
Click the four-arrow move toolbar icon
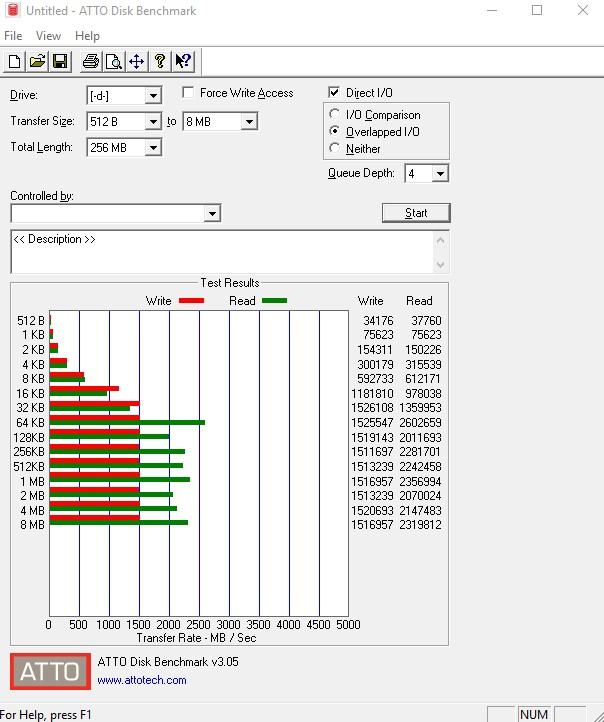(x=137, y=61)
